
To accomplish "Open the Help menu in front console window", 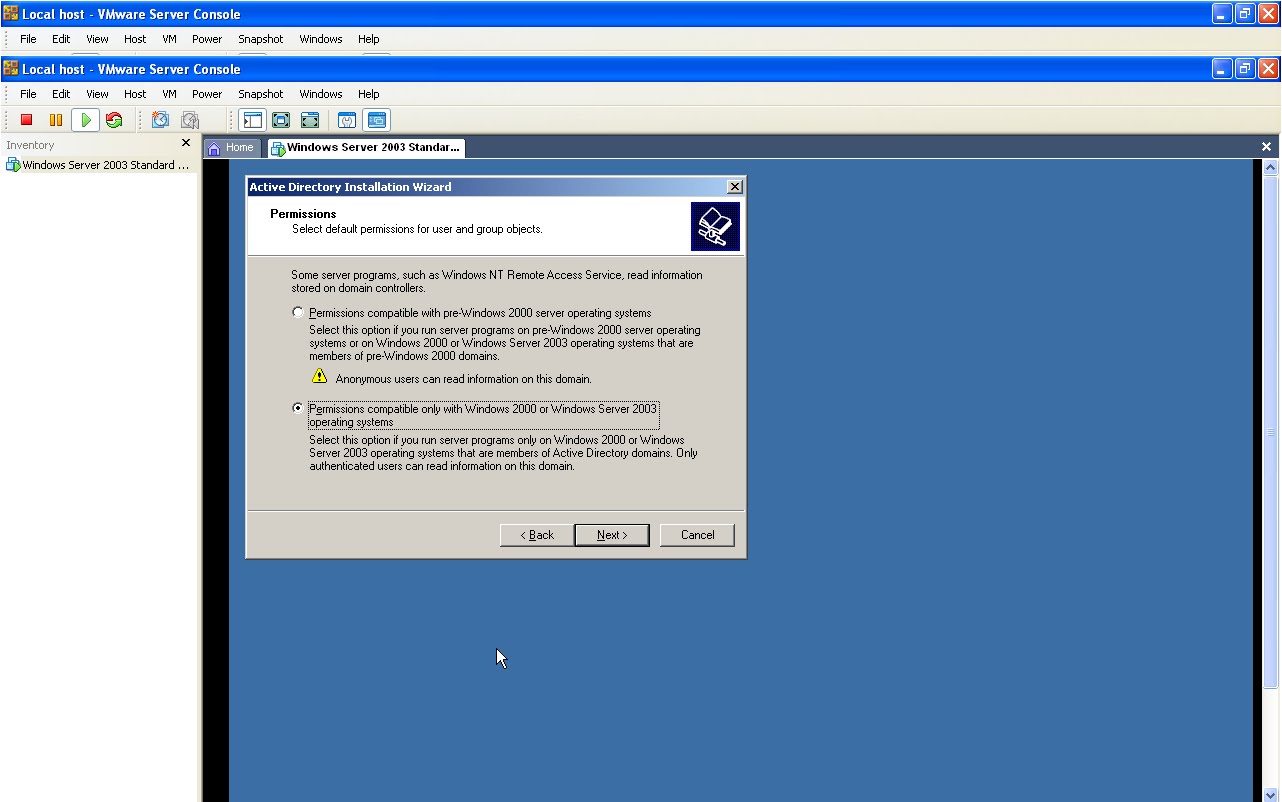I will [x=369, y=94].
